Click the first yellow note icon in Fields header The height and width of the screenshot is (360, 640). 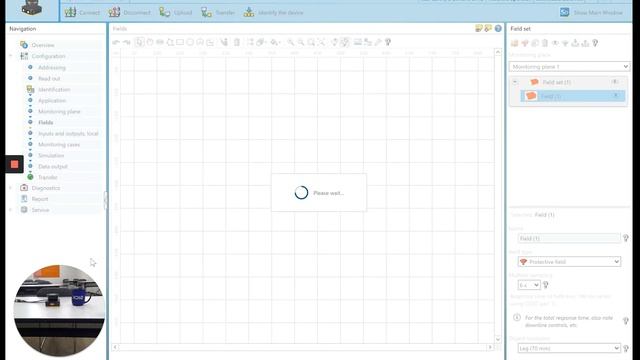(479, 29)
